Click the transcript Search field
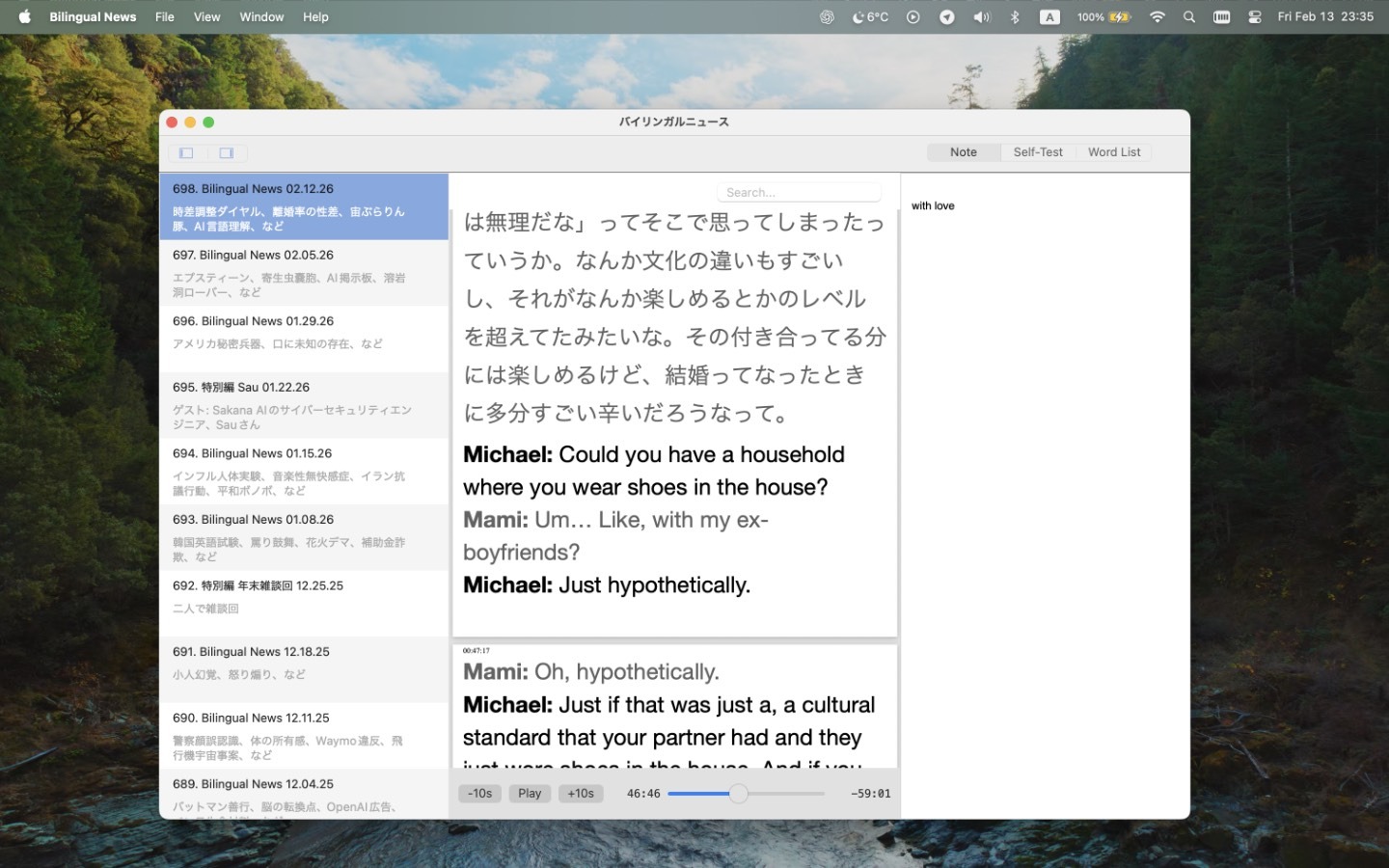 (x=799, y=193)
